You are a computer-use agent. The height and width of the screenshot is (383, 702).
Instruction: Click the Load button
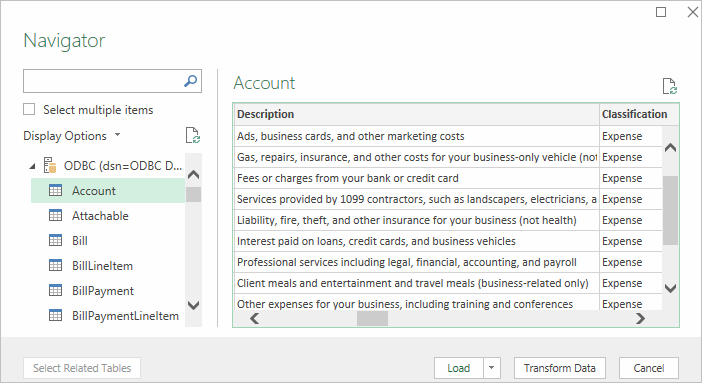pyautogui.click(x=459, y=368)
